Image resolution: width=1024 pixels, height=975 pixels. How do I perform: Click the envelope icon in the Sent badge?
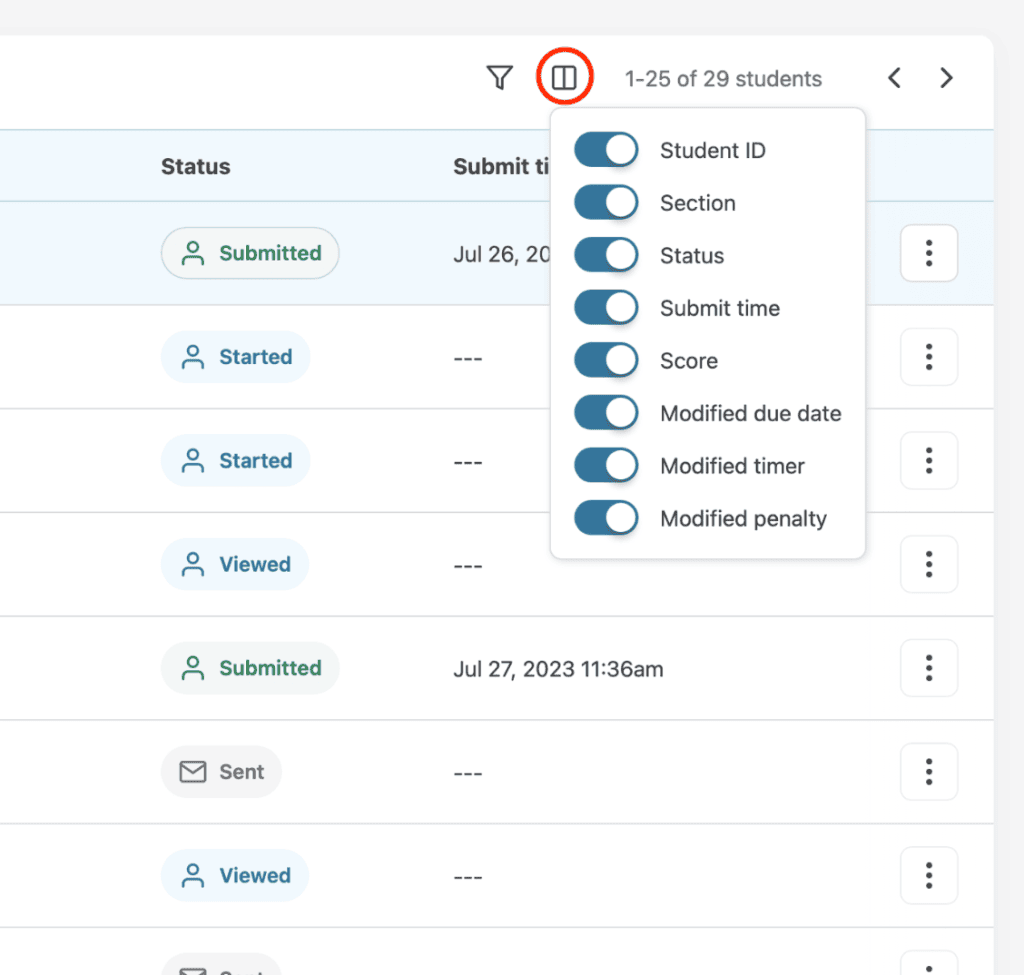[194, 771]
